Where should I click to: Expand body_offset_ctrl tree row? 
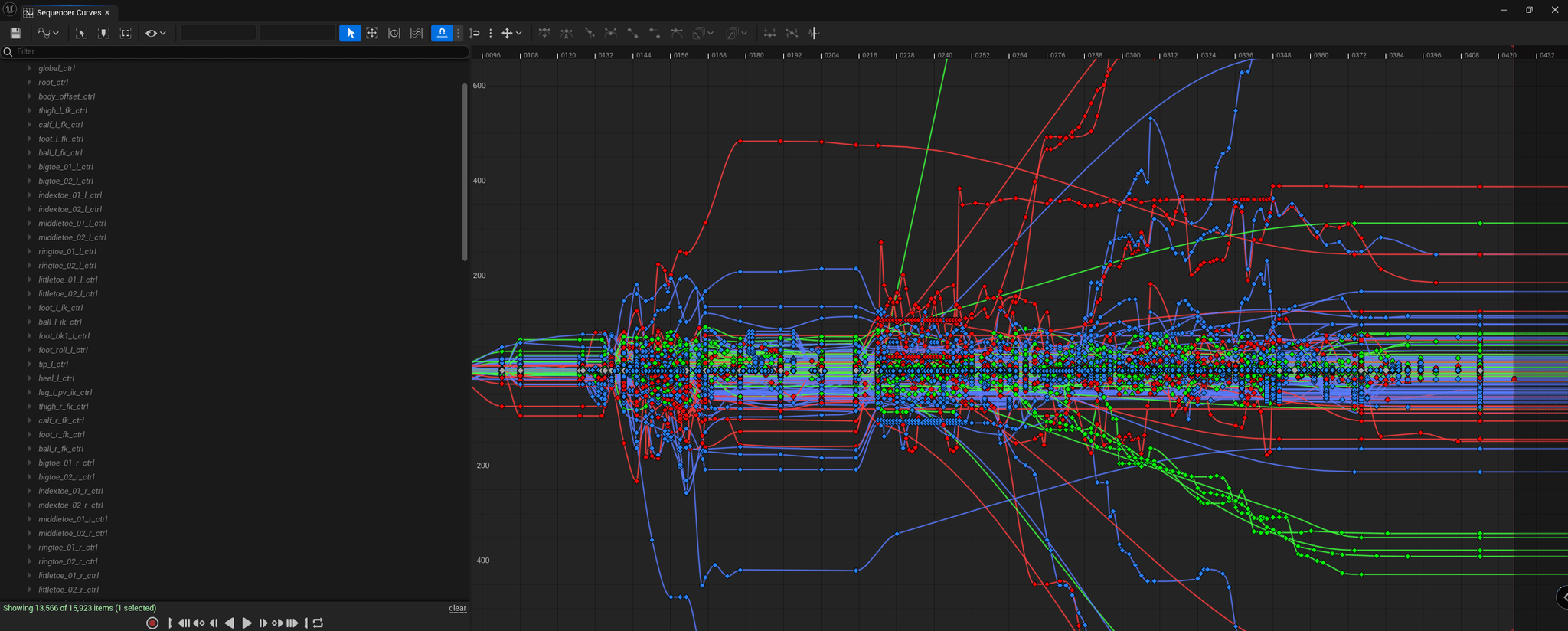29,96
